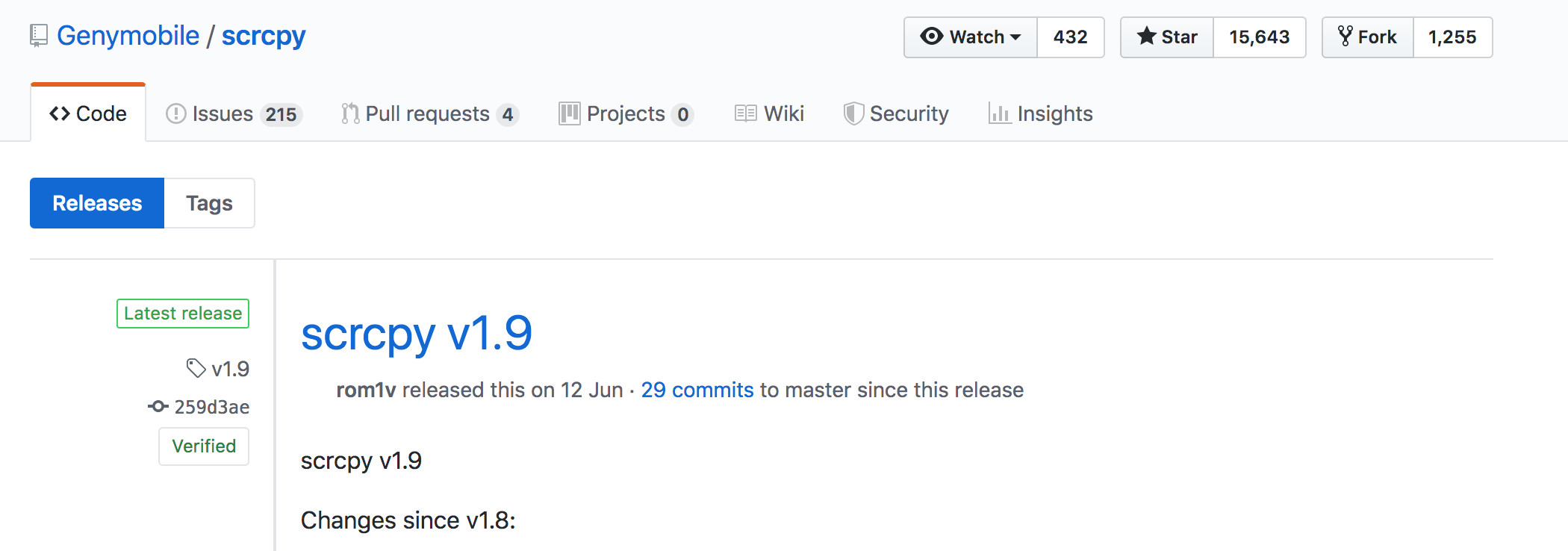Click the Verified signature badge
1568x551 pixels.
pyautogui.click(x=204, y=446)
